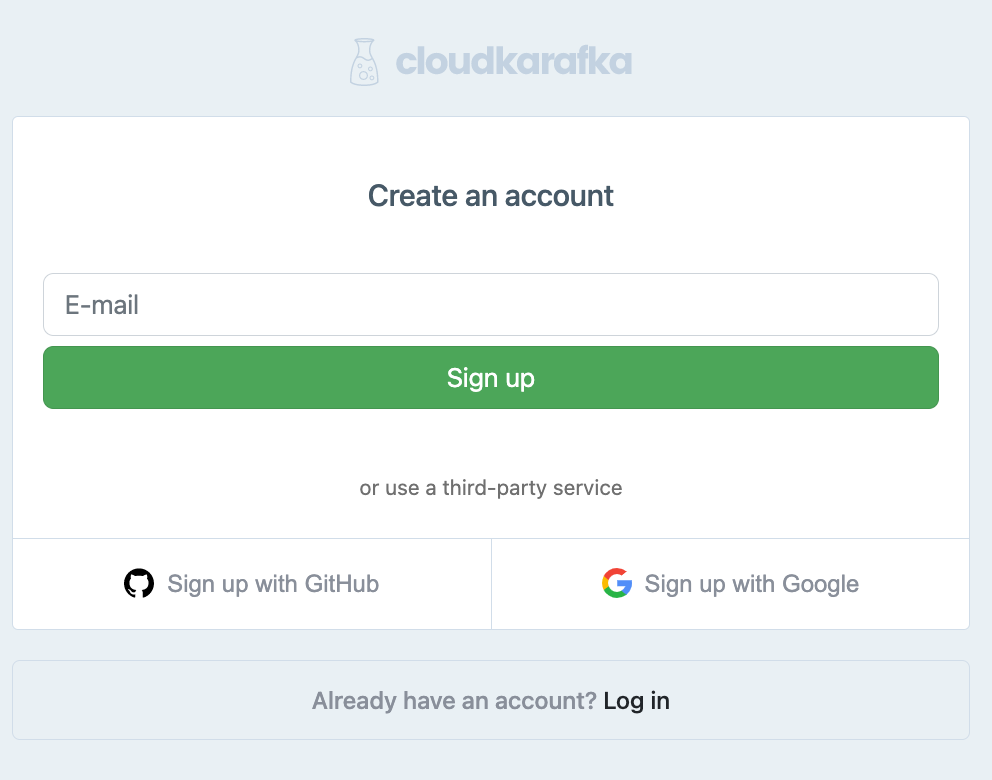Click the GitHub octocat icon
Screen dimensions: 992x780
tap(139, 583)
